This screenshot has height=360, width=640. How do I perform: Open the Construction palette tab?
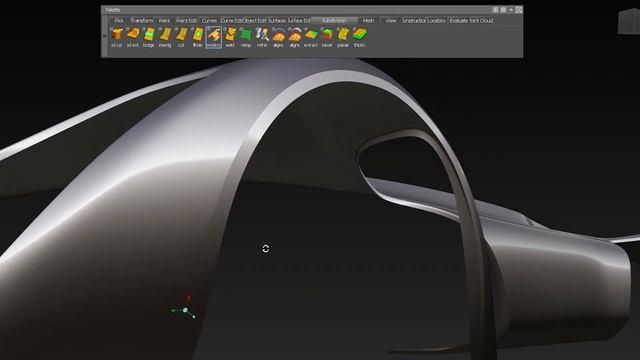click(414, 20)
